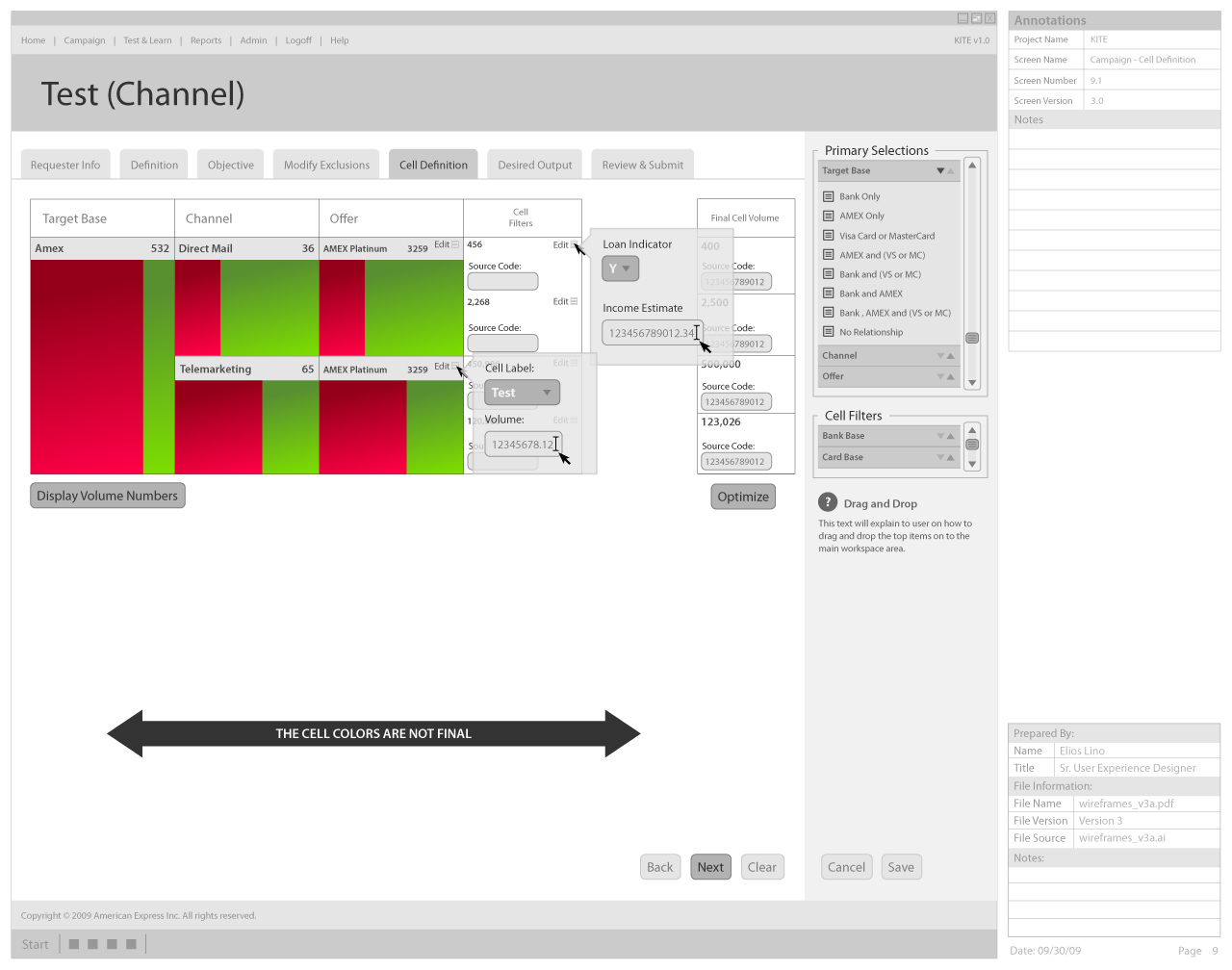Click the AMEX Only list icon
This screenshot has height=970, width=1232.
click(x=828, y=216)
